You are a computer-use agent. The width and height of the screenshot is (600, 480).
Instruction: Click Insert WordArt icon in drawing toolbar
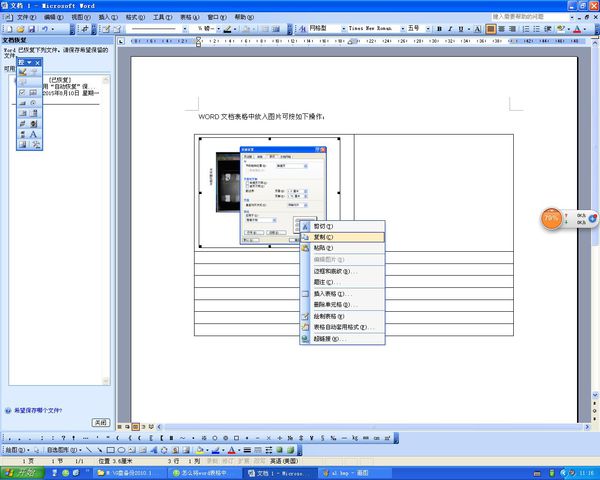pyautogui.click(x=153, y=450)
